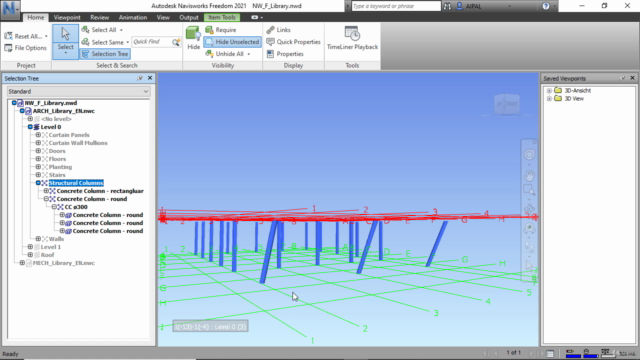Open the Select Same dropdown arrow
This screenshot has height=360, width=640.
(x=127, y=42)
